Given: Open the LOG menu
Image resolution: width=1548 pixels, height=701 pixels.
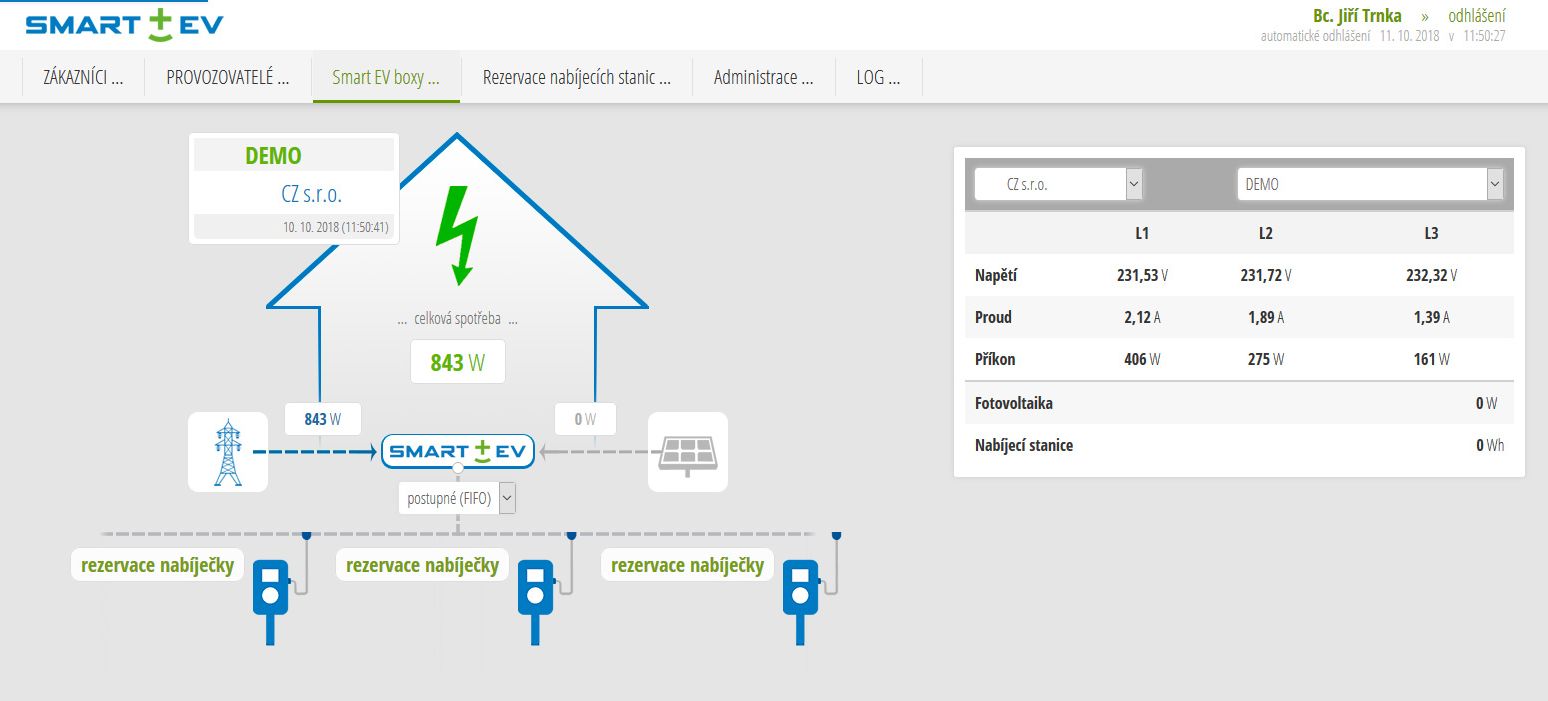Looking at the screenshot, I should [878, 77].
